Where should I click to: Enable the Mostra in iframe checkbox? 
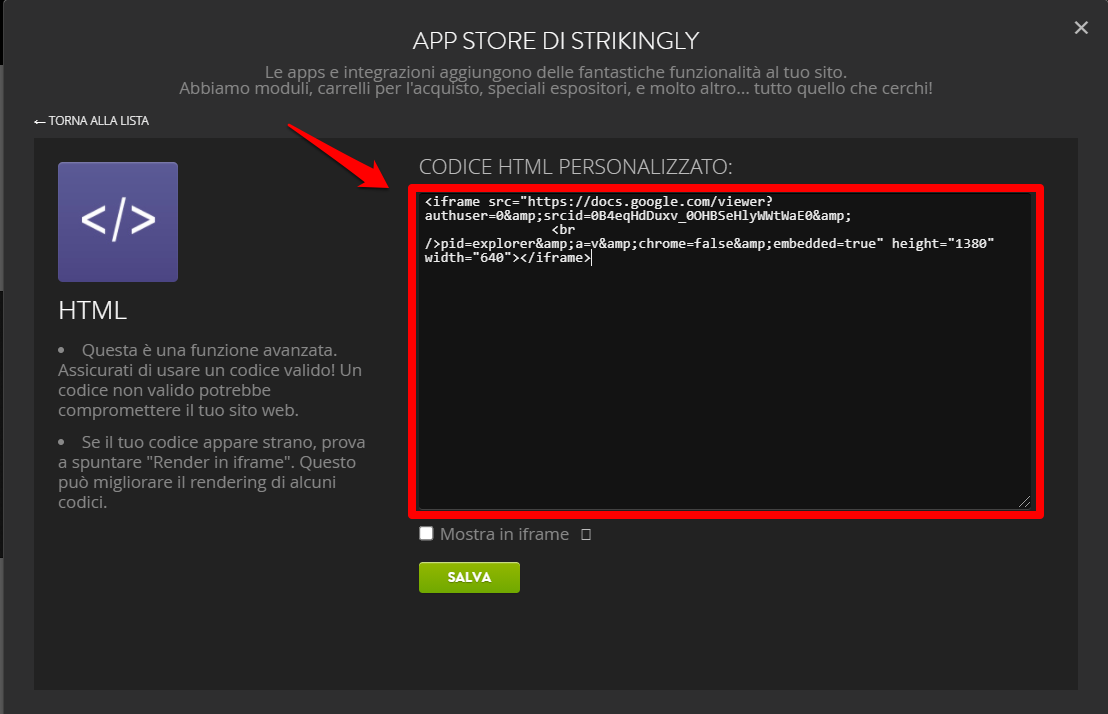tap(426, 533)
